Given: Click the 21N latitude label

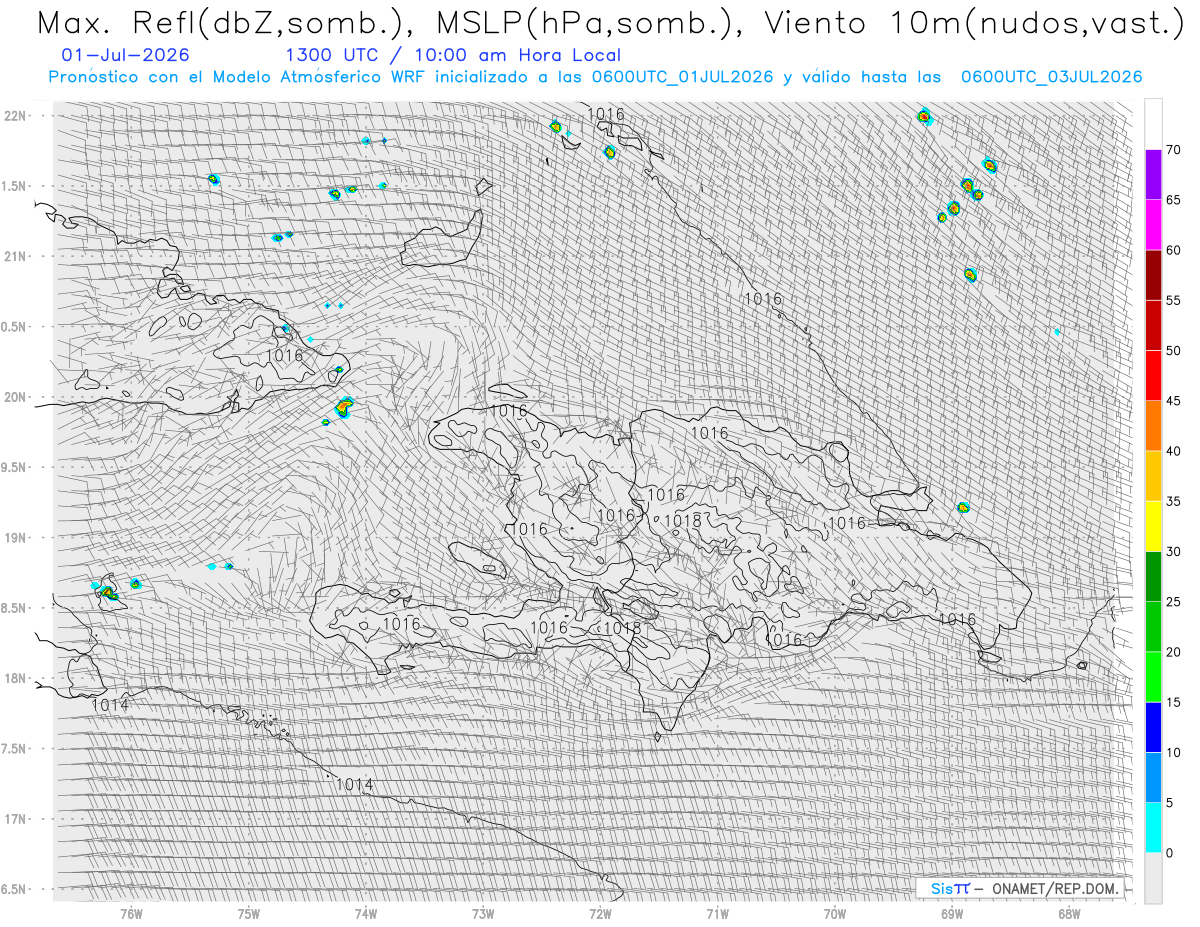Looking at the screenshot, I should (16, 257).
